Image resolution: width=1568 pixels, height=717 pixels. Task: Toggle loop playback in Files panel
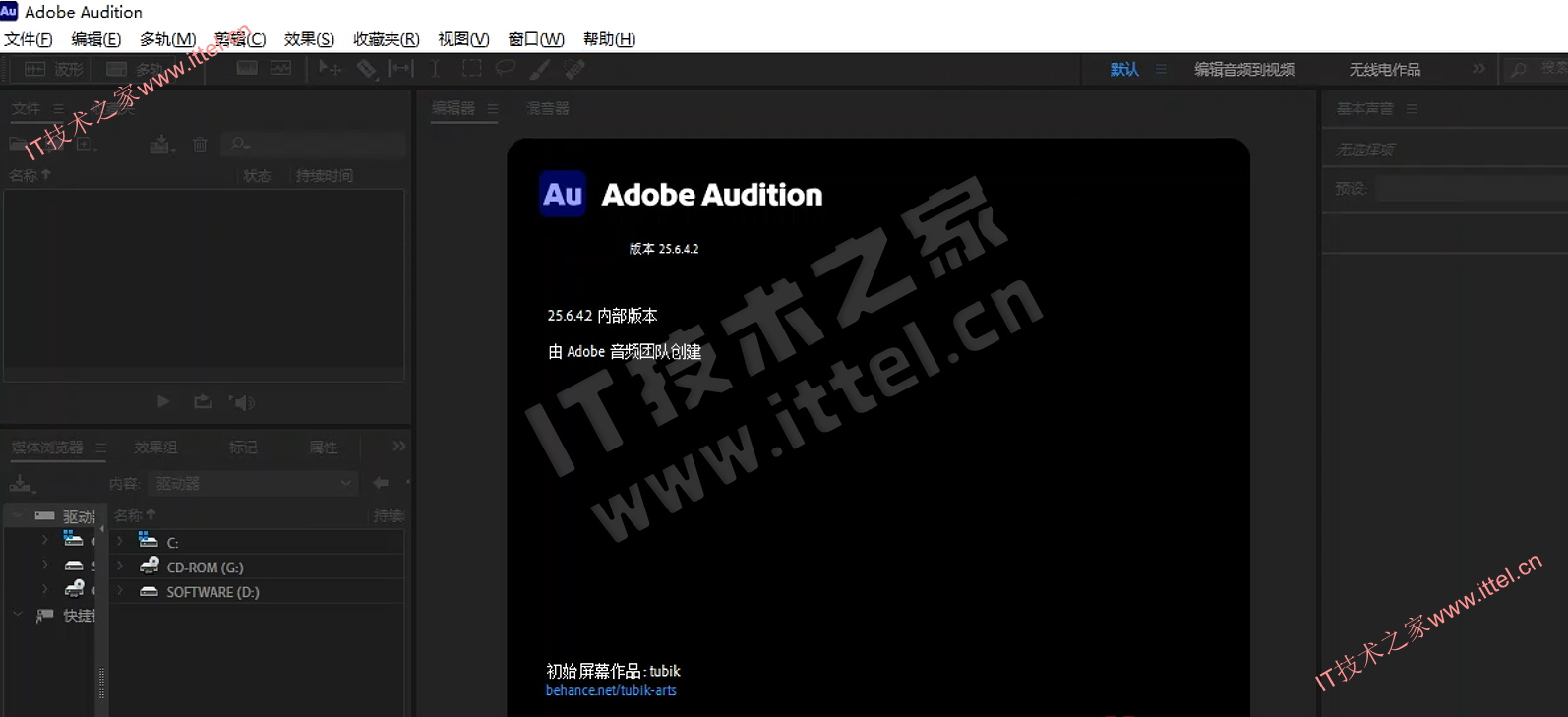pos(203,402)
